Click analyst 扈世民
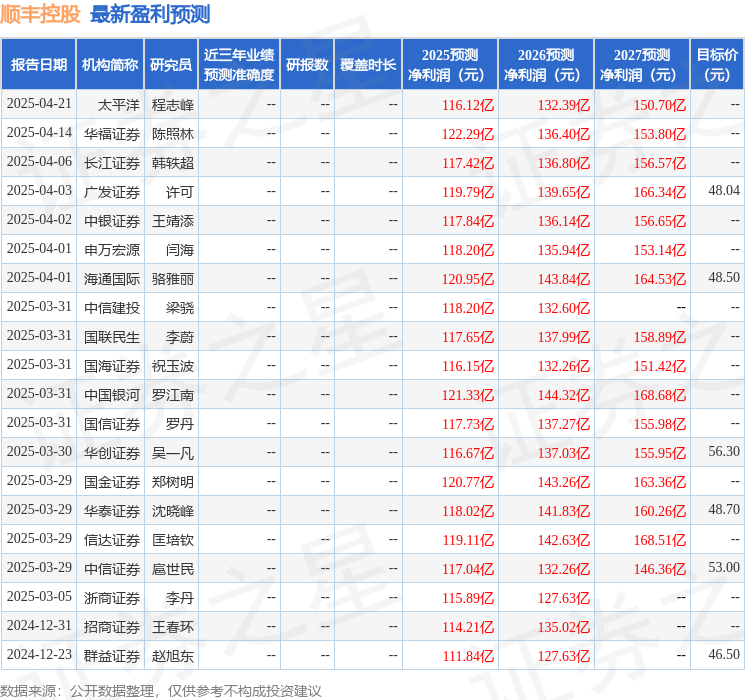745x700 pixels. pos(173,569)
